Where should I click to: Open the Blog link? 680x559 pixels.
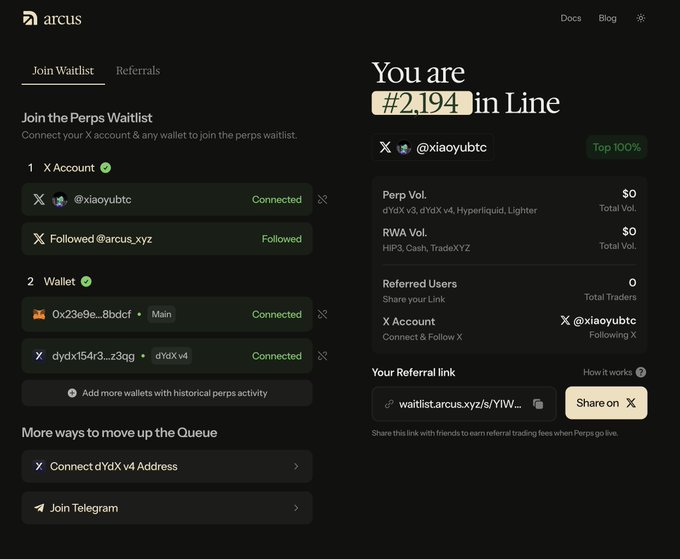(x=607, y=18)
